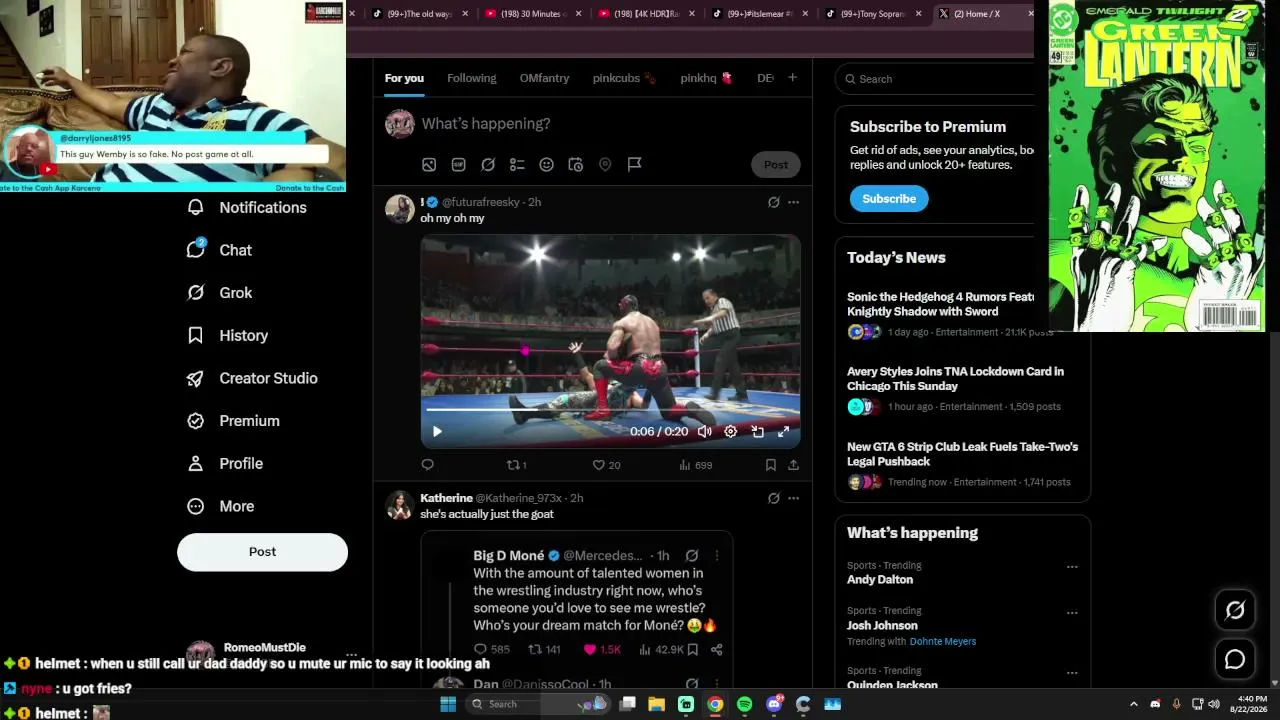This screenshot has height=720, width=1280.
Task: Open the floating Grok button
Action: click(1235, 610)
